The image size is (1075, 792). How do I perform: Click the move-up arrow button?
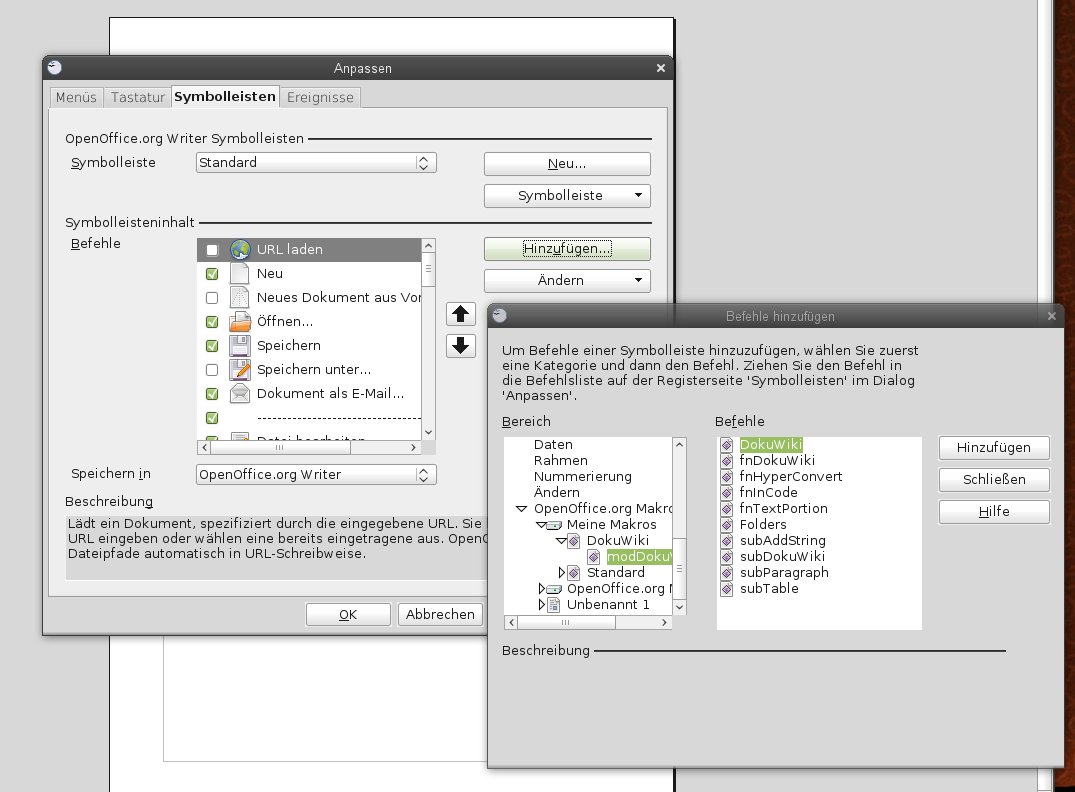coord(461,314)
